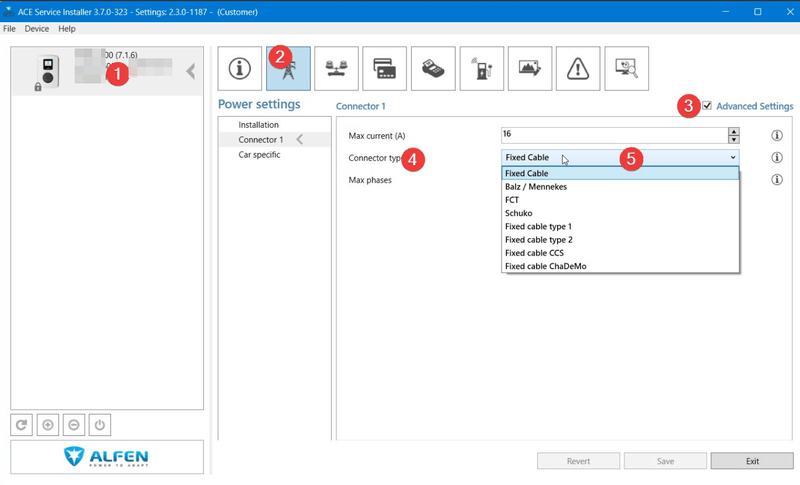This screenshot has height=485, width=800.
Task: Click the Alfen logo banner
Action: tap(107, 456)
